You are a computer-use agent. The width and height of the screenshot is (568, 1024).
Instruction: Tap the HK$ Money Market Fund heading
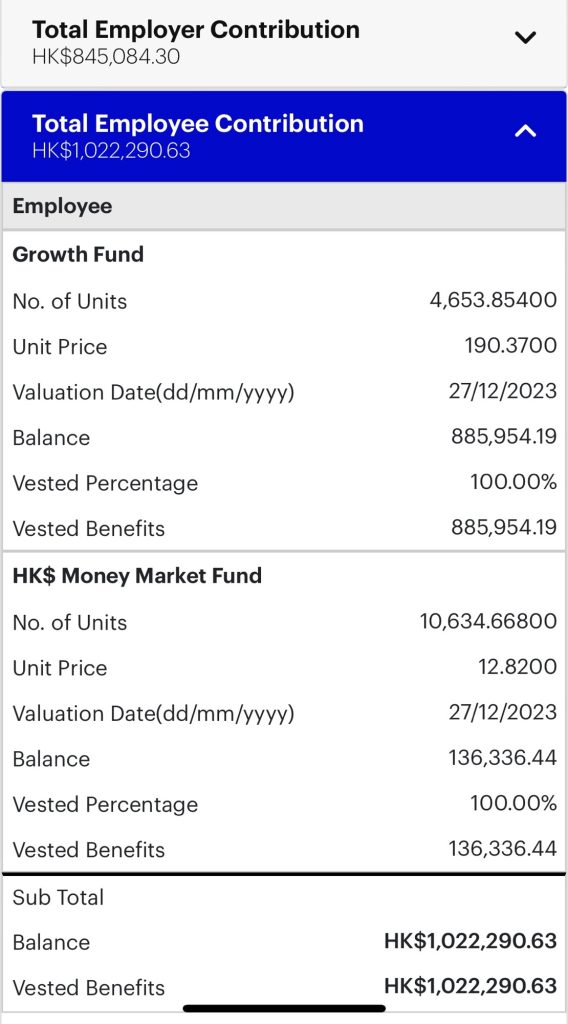click(137, 576)
